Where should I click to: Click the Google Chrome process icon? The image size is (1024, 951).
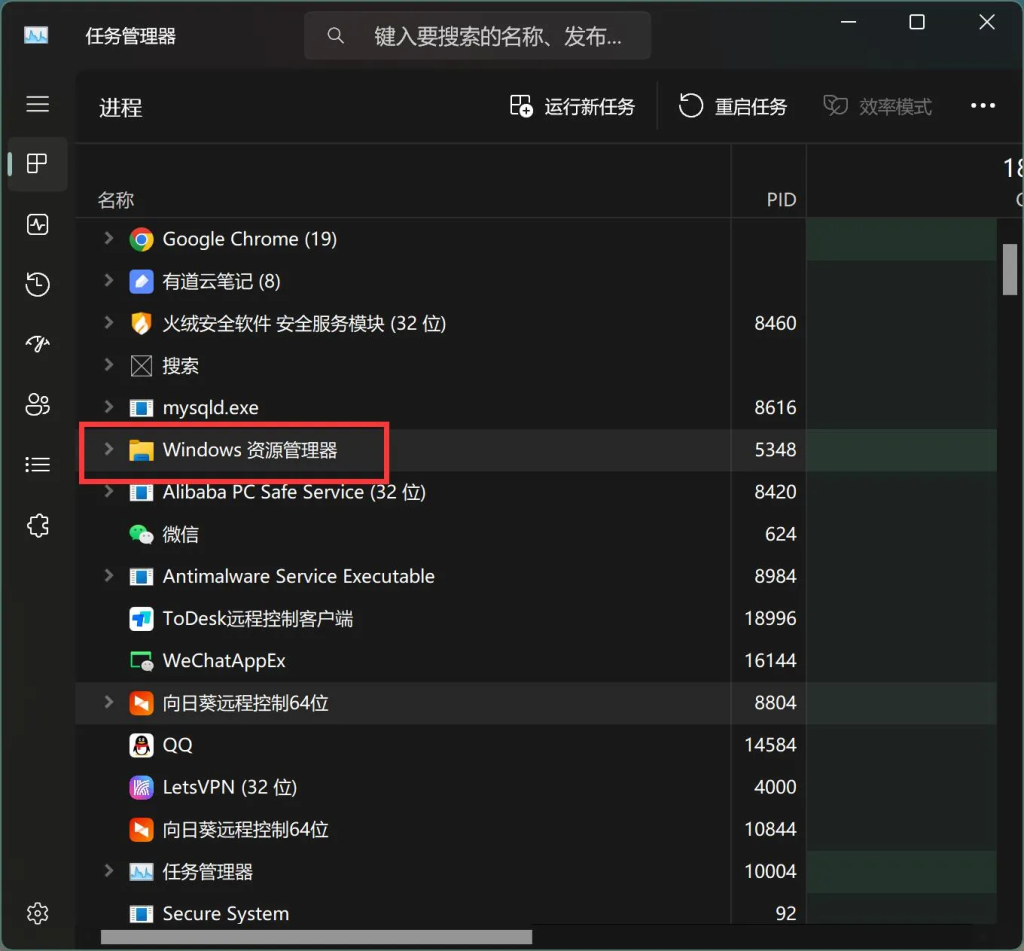pyautogui.click(x=141, y=240)
